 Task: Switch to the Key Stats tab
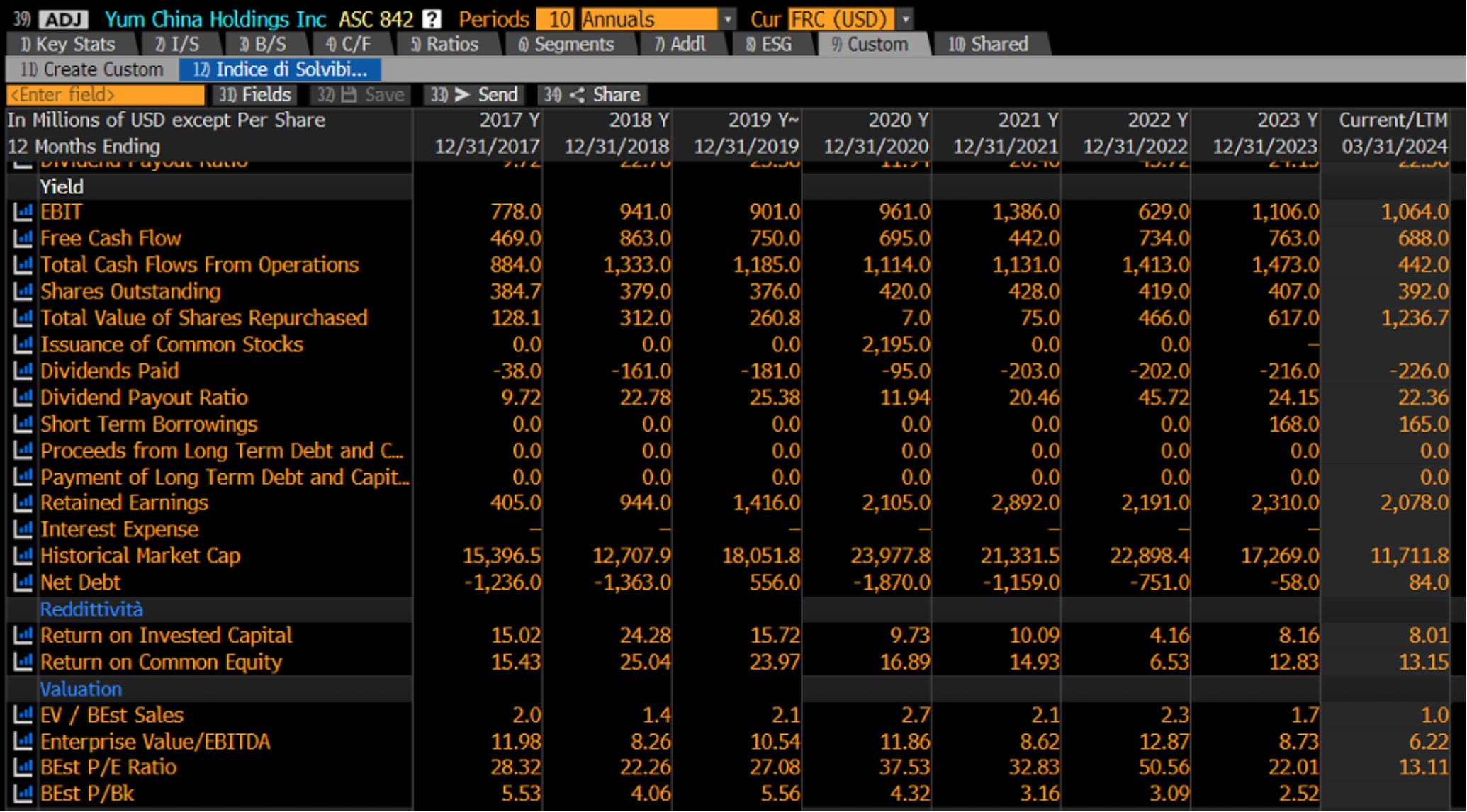coord(68,45)
